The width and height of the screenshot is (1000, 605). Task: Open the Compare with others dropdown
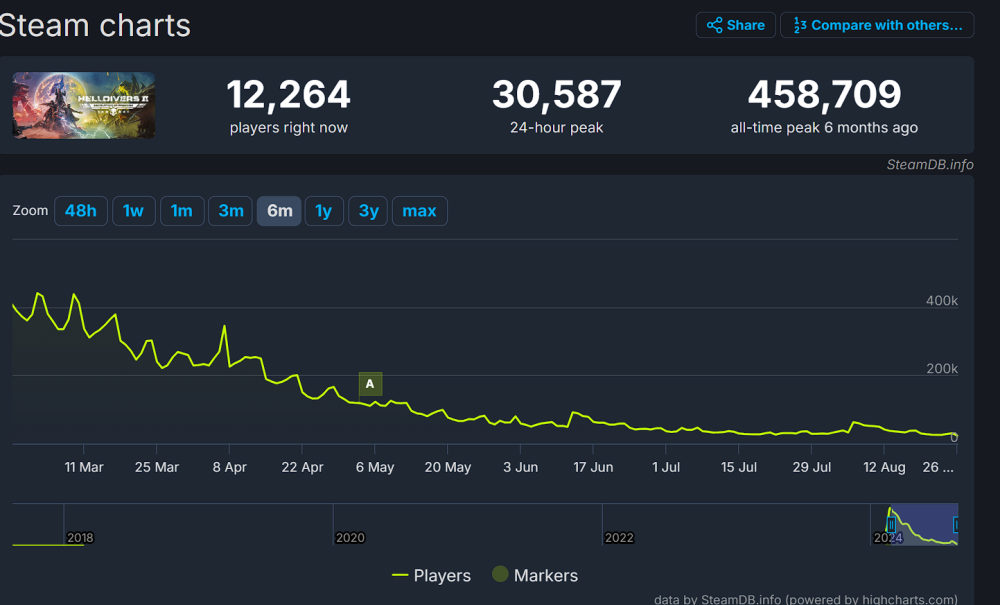click(x=877, y=25)
